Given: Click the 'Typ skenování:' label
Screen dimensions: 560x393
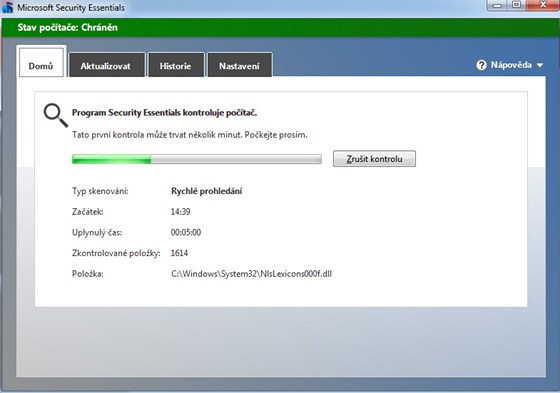Looking at the screenshot, I should point(100,191).
